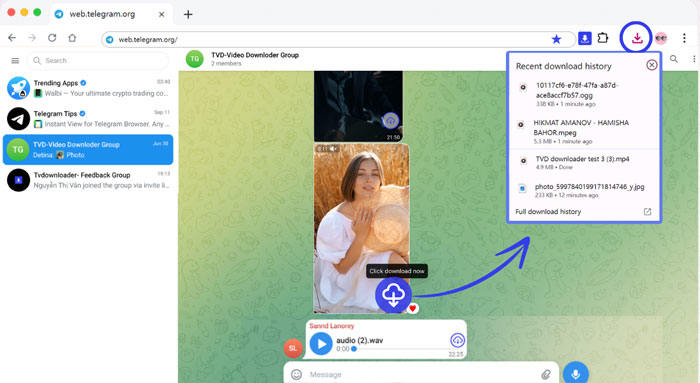The image size is (700, 383).
Task: Open the browser profile avatar
Action: pos(661,38)
